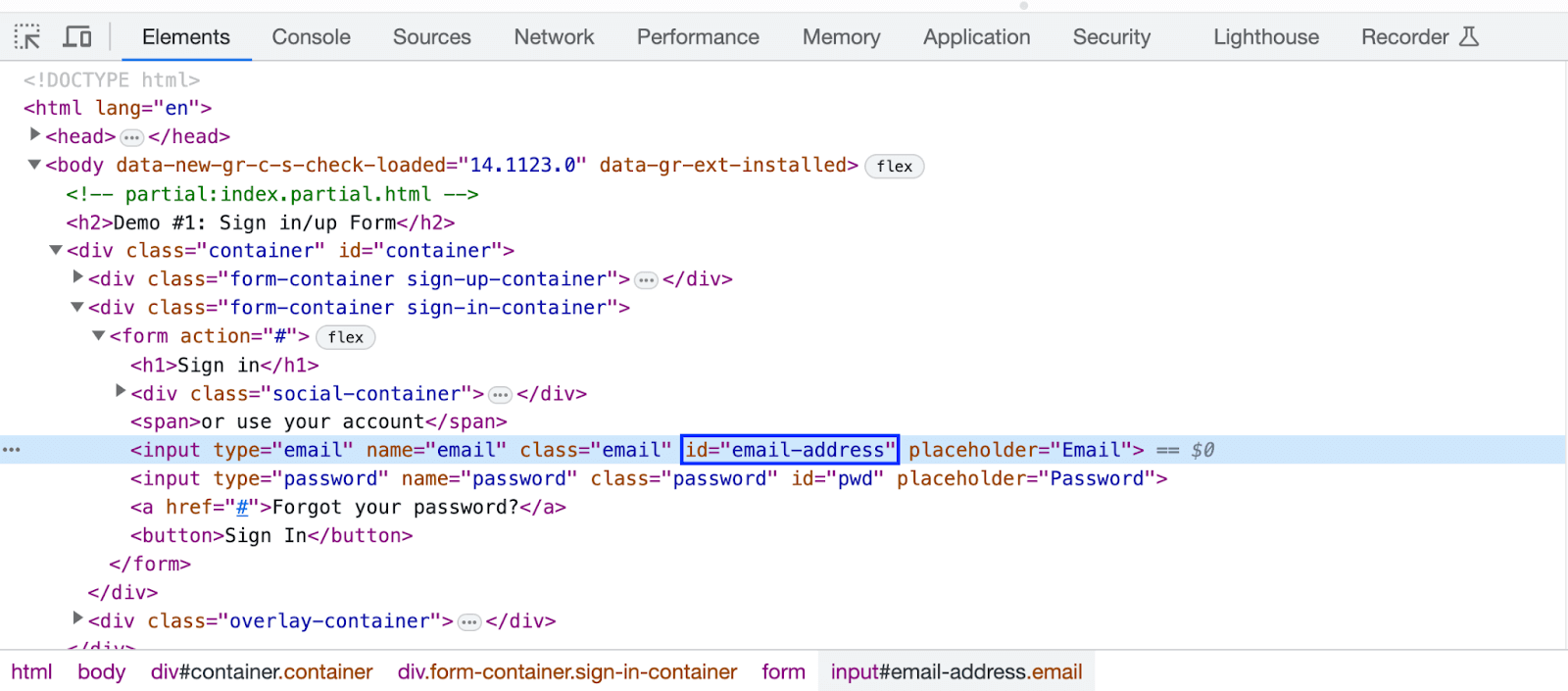Select html in the breadcrumb bar
1568x691 pixels.
click(31, 672)
